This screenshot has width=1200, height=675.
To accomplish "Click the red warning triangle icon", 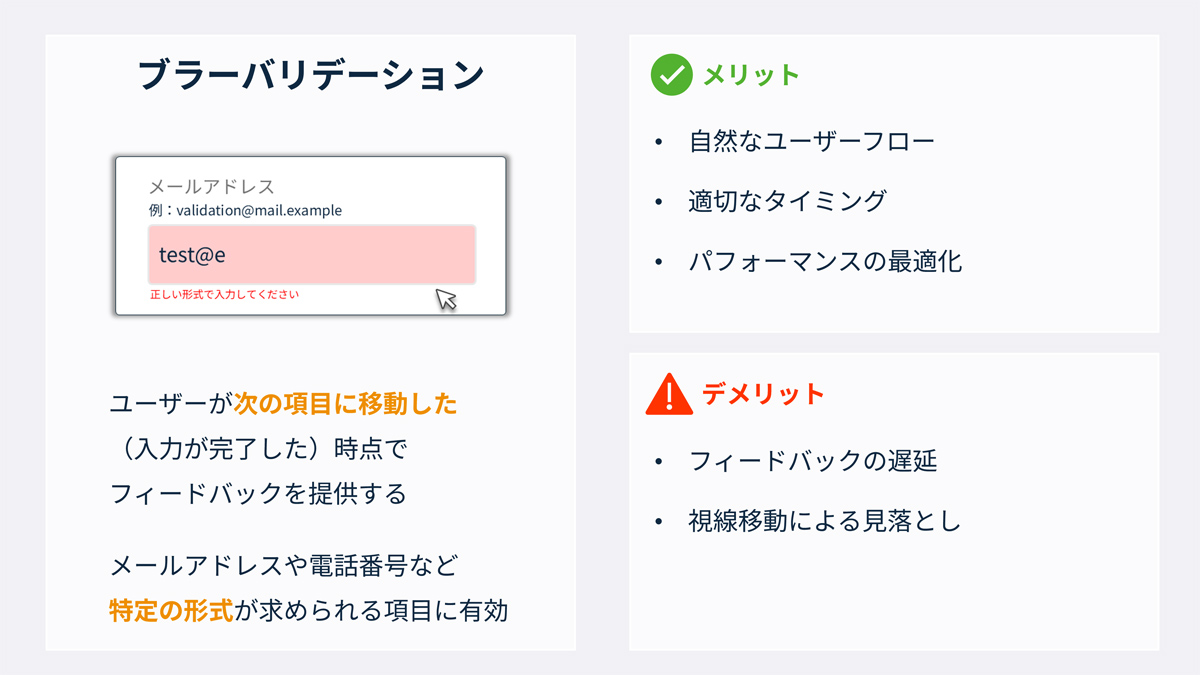I will pyautogui.click(x=670, y=395).
